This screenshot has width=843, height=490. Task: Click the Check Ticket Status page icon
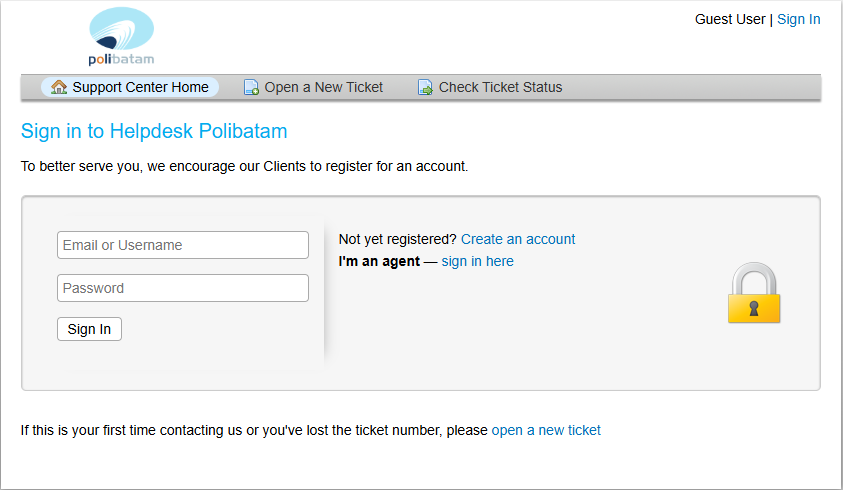pyautogui.click(x=425, y=88)
